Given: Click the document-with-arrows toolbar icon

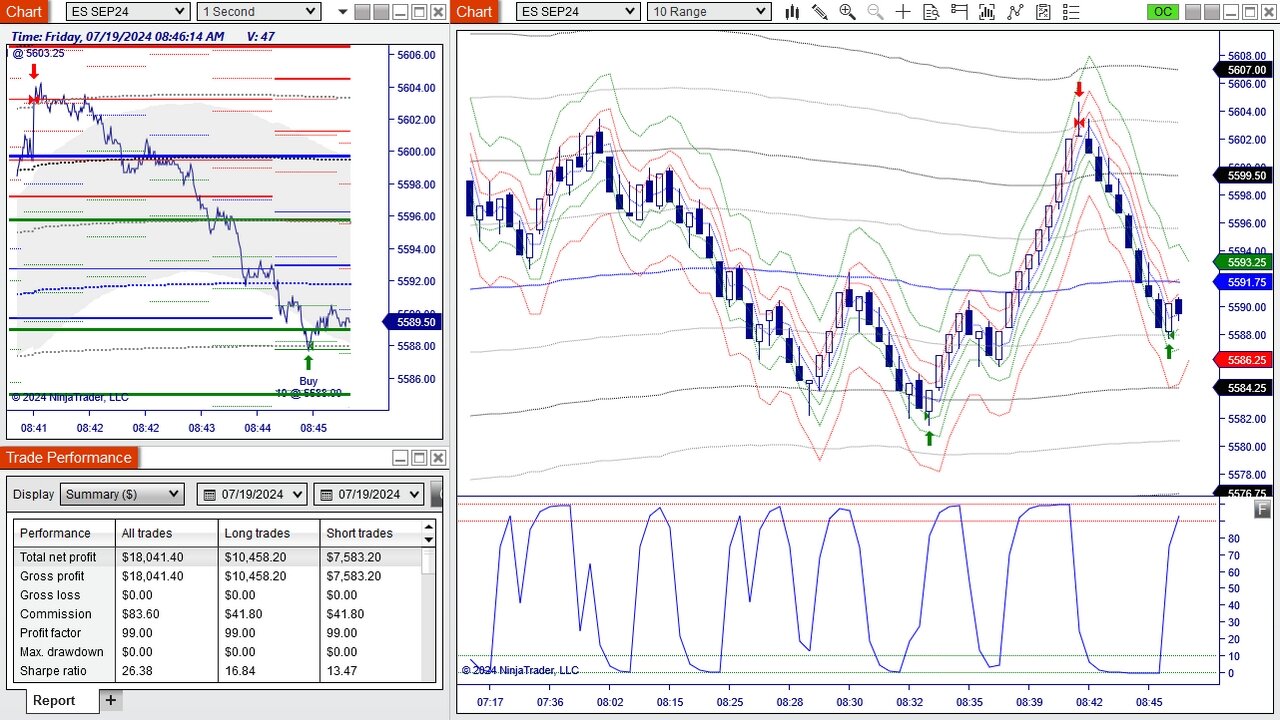Looking at the screenshot, I should point(1043,12).
